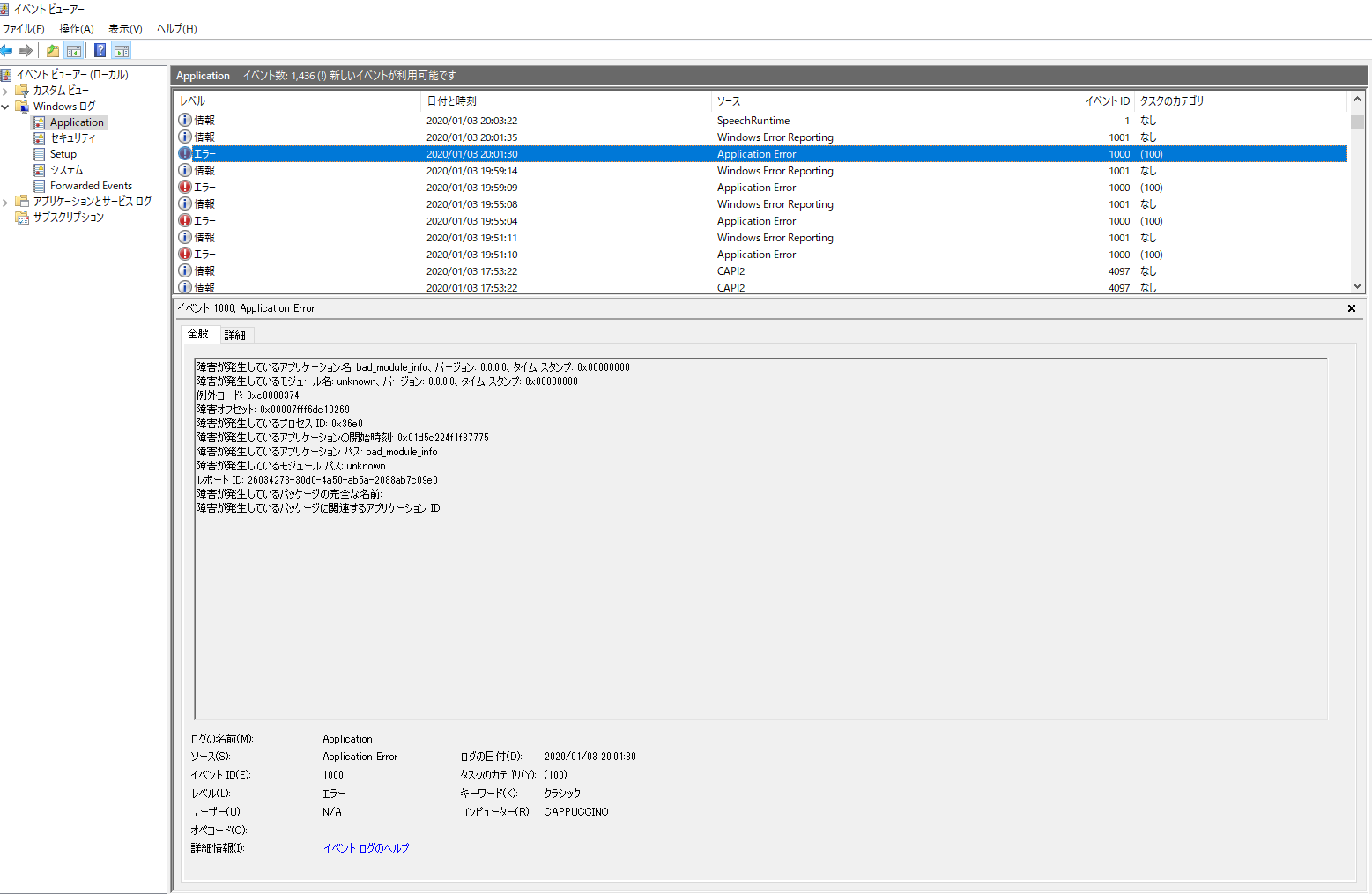Open the 操作(A) menu
1372x894 pixels.
(77, 29)
